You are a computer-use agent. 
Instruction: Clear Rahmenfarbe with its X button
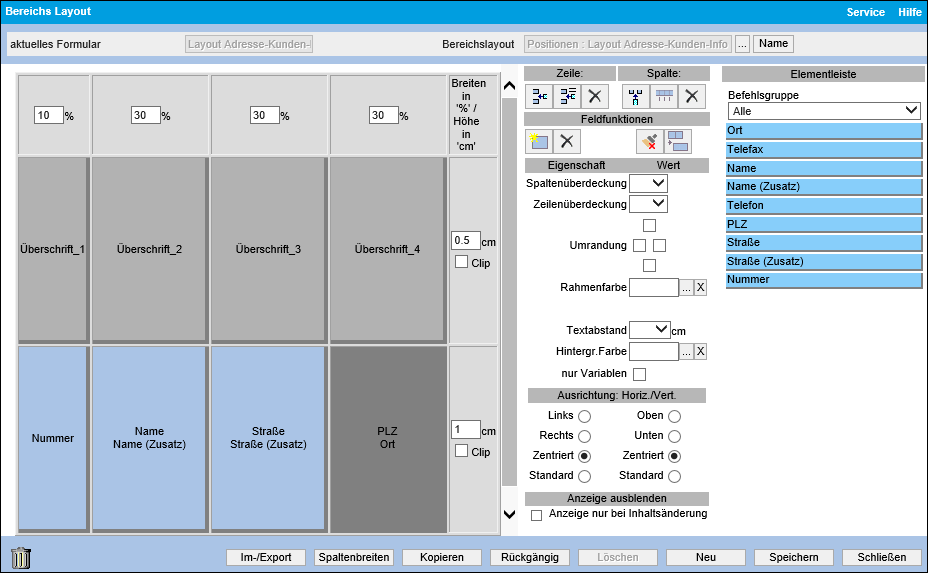(x=700, y=287)
